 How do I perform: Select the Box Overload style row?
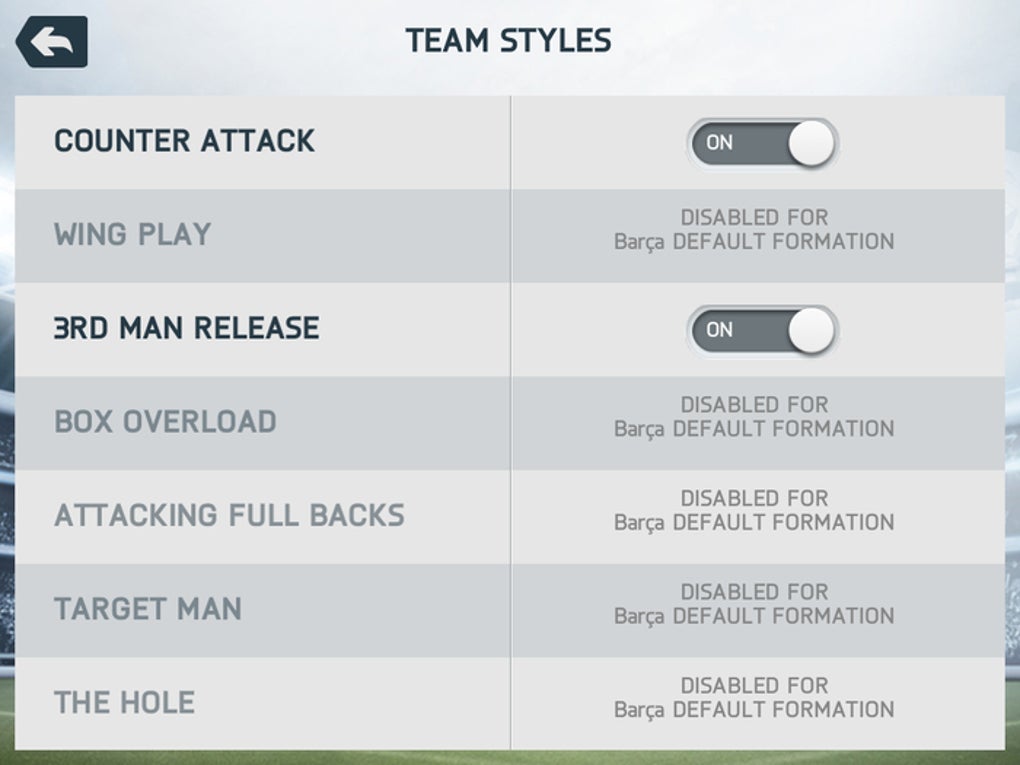pyautogui.click(x=510, y=423)
